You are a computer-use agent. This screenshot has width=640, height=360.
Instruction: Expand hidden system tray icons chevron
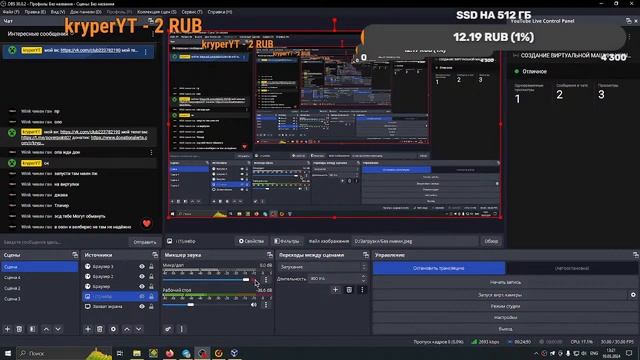536,353
